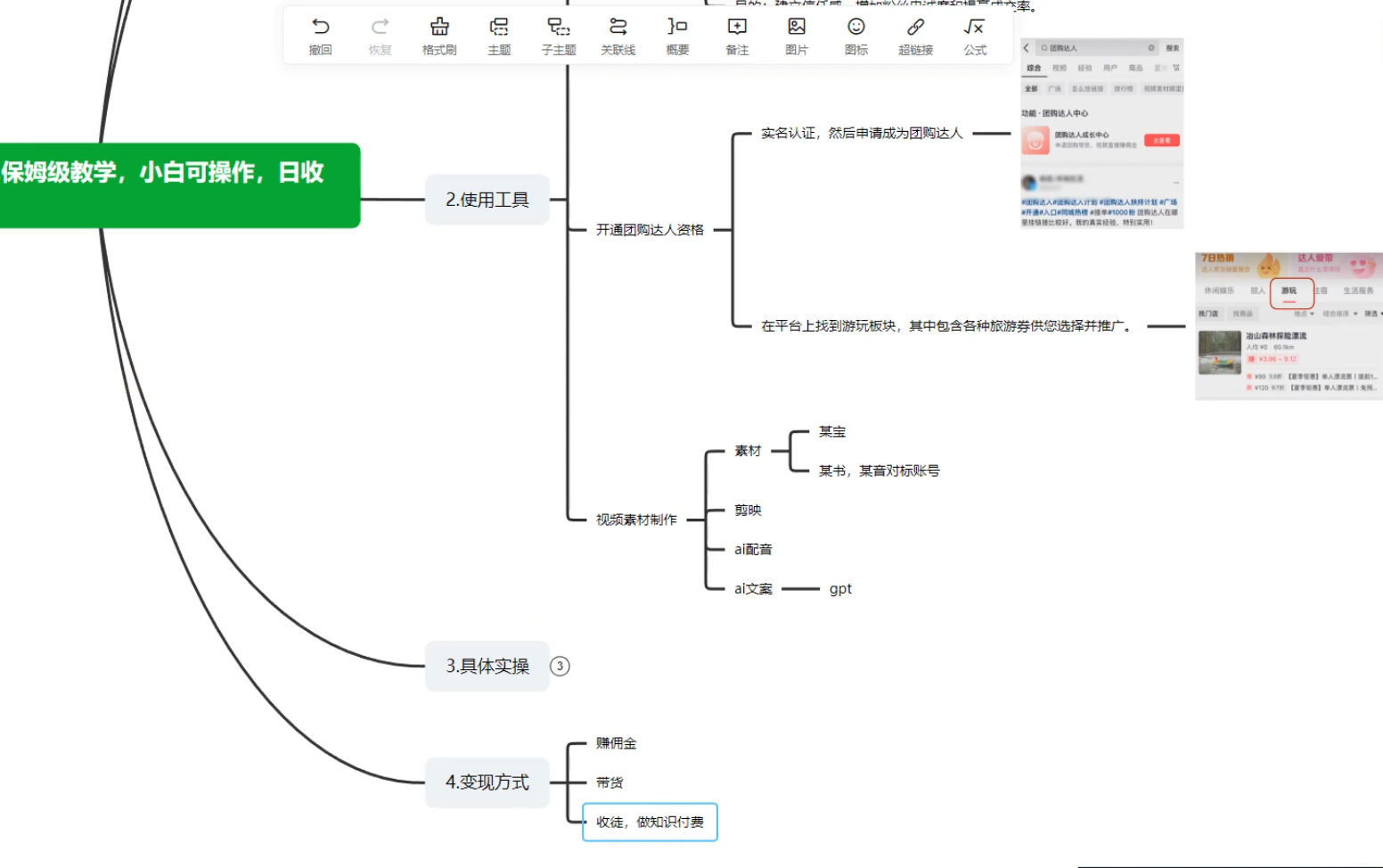Open the formula (公式) editor
This screenshot has height=868, width=1383.
(x=975, y=28)
